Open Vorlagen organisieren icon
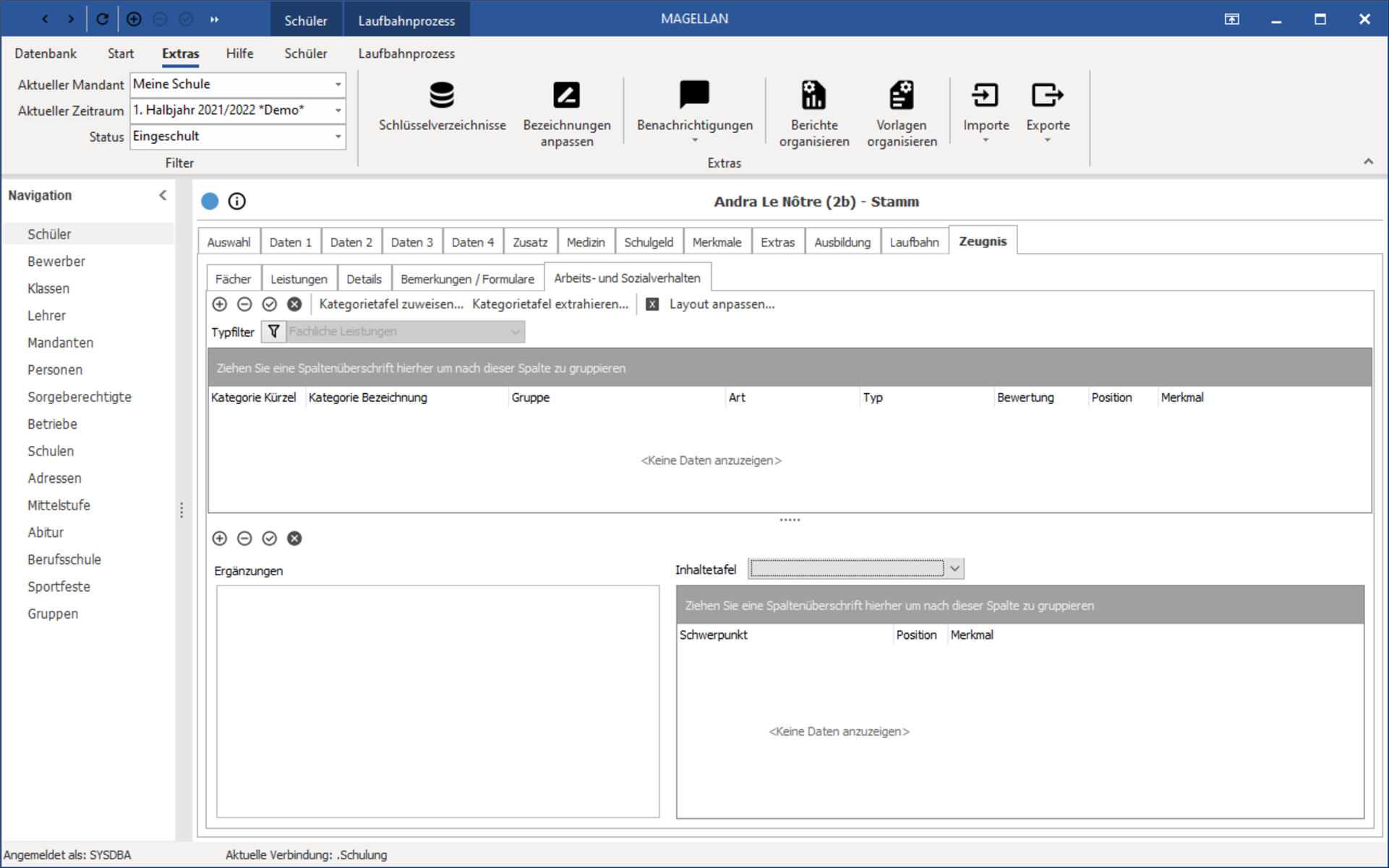 point(902,95)
